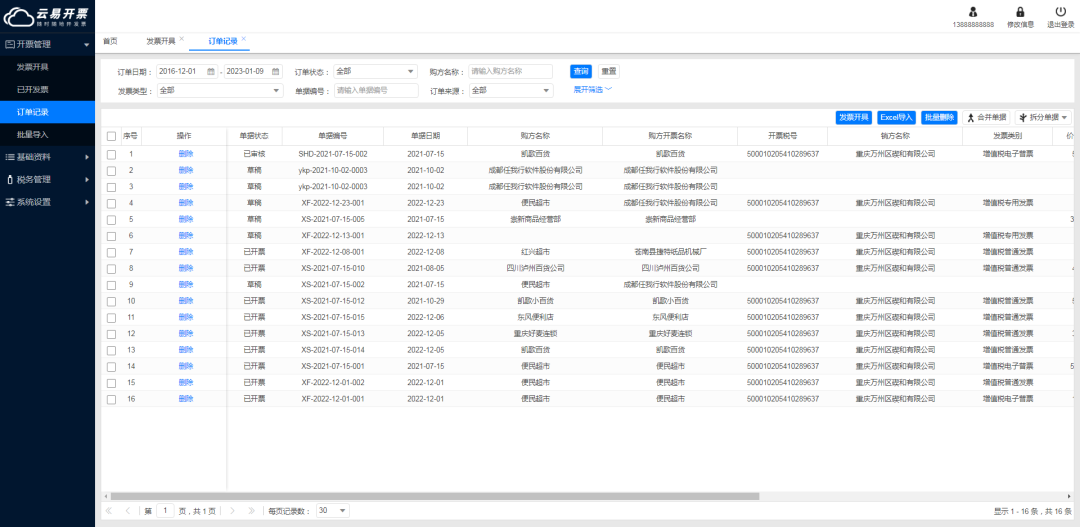Screen dimensions: 1080x527
Task: Click the 合并单据 merge button
Action: [x=985, y=117]
